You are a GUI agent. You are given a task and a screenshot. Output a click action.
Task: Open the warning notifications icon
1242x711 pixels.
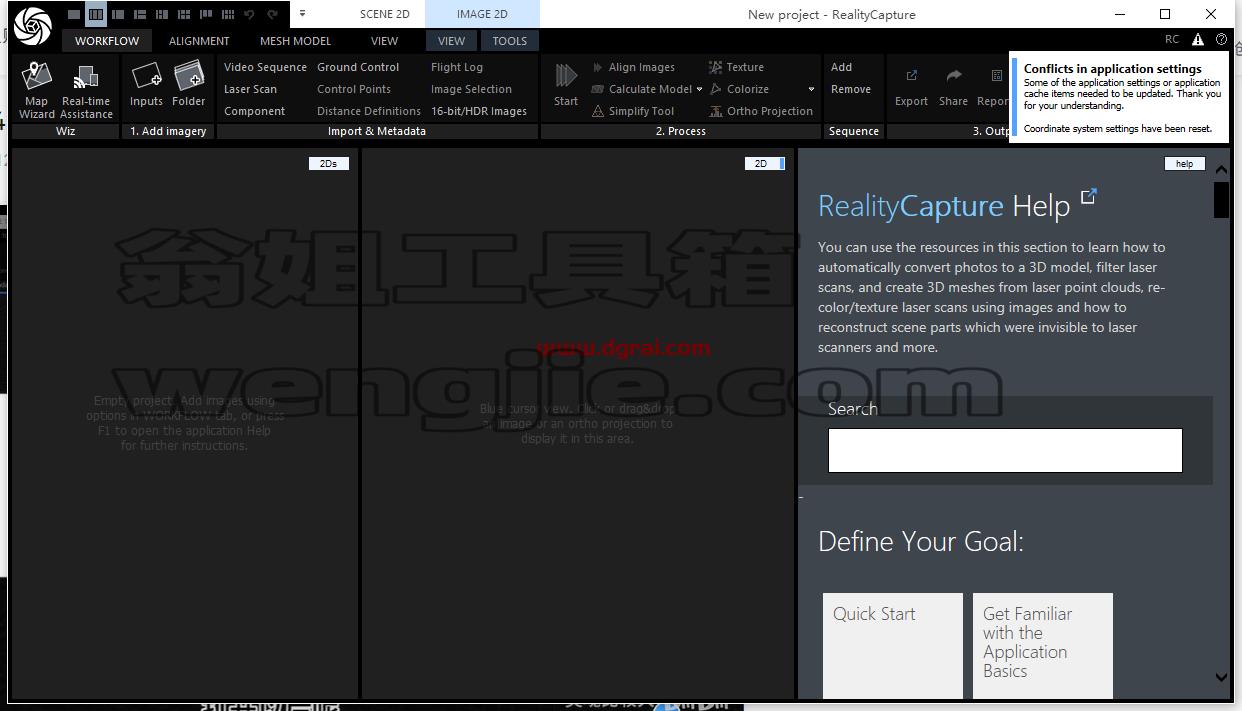(x=1198, y=40)
